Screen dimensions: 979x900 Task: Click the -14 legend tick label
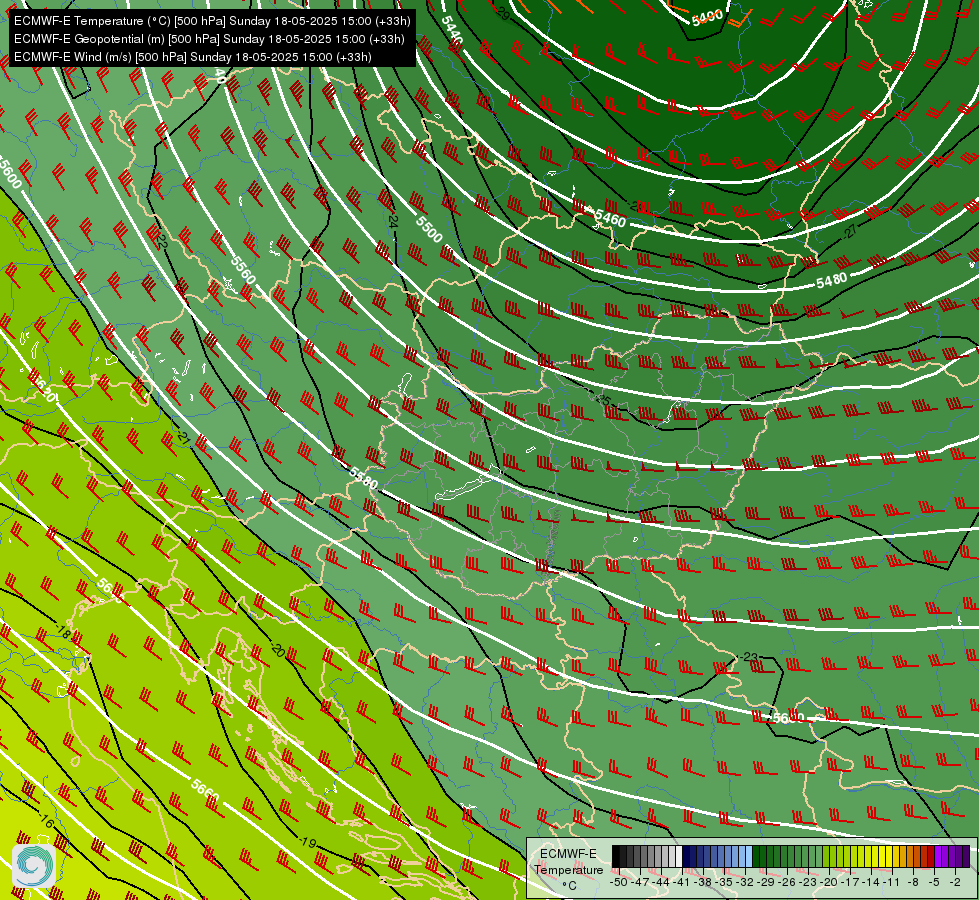[x=872, y=882]
